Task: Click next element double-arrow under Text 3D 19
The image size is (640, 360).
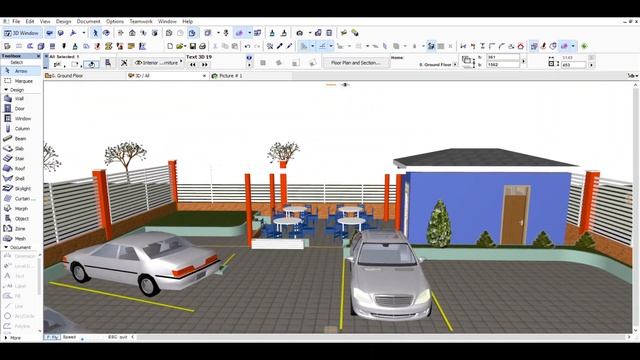Action: 204,64
